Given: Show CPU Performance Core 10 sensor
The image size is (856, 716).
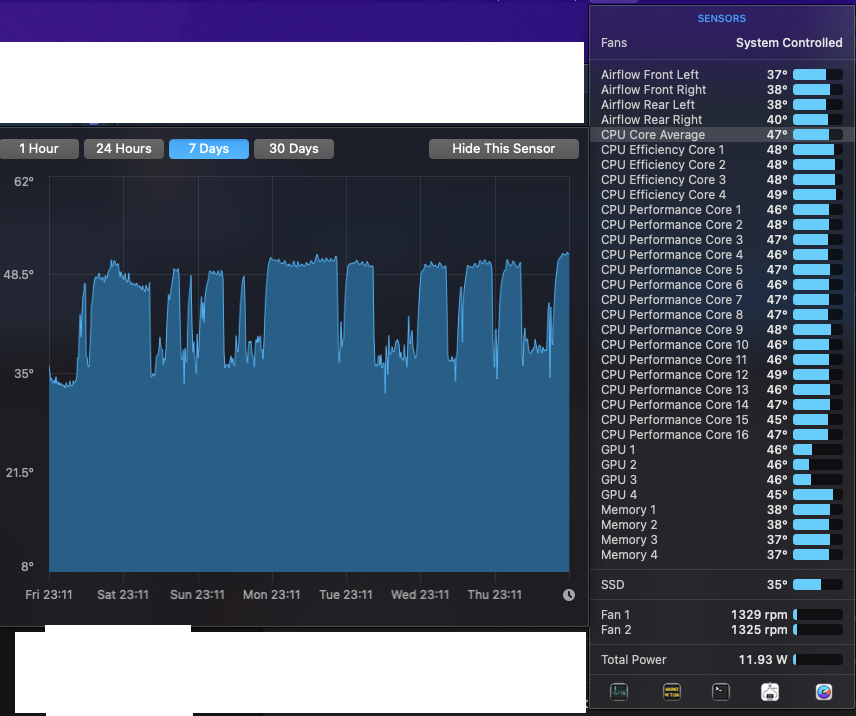Looking at the screenshot, I should (x=722, y=345).
